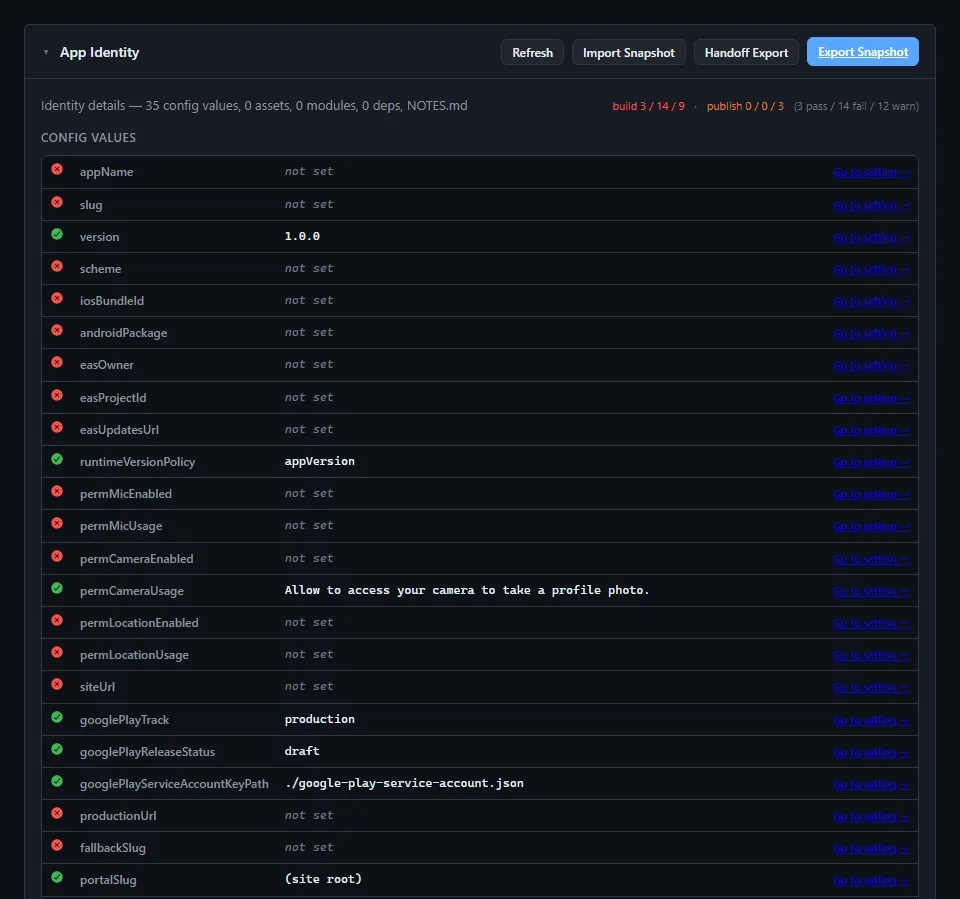
Task: Click the publish 0 / 0 / 3 status
Action: click(745, 106)
